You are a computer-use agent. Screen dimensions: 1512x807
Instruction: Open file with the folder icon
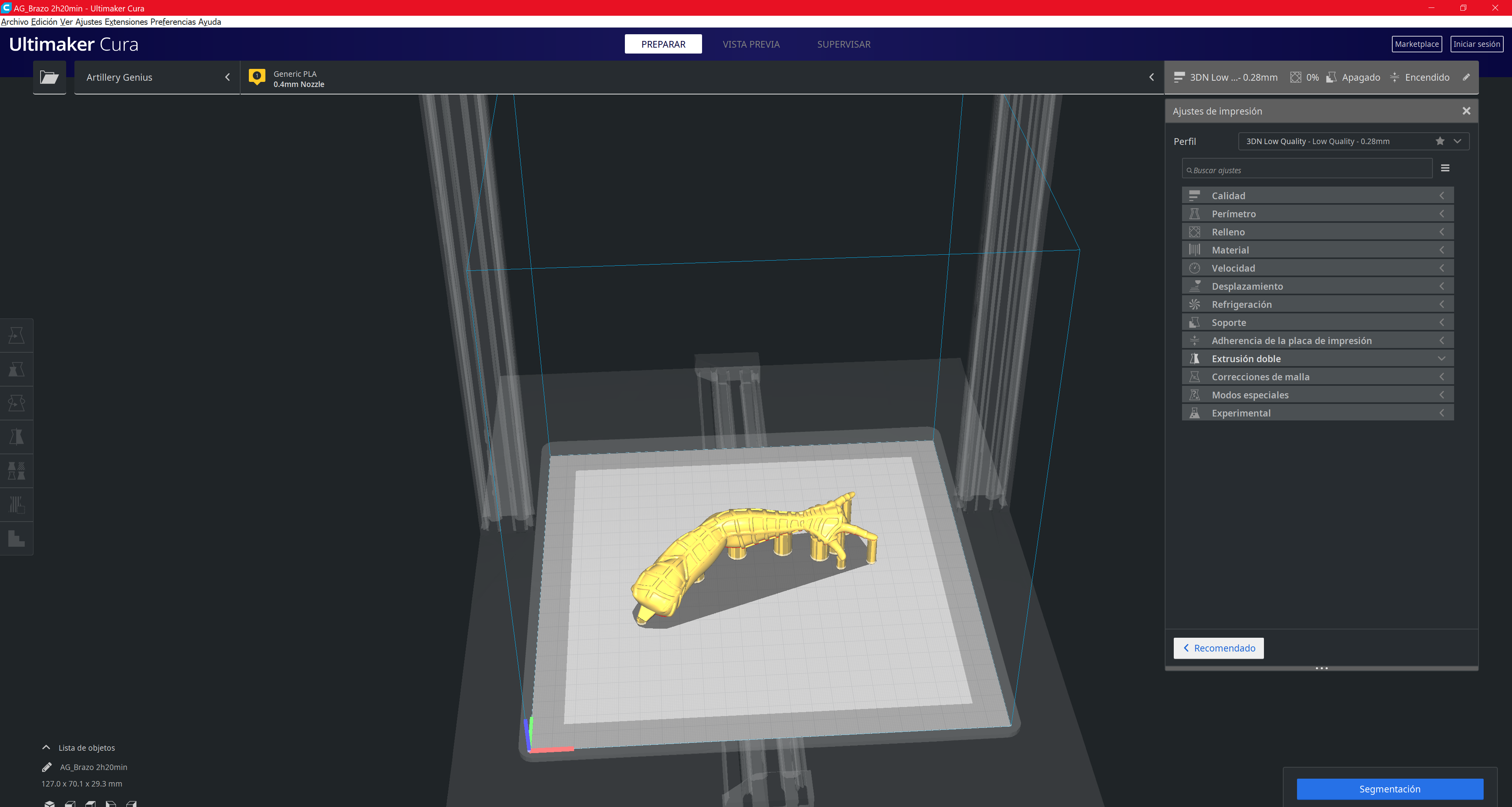click(49, 77)
